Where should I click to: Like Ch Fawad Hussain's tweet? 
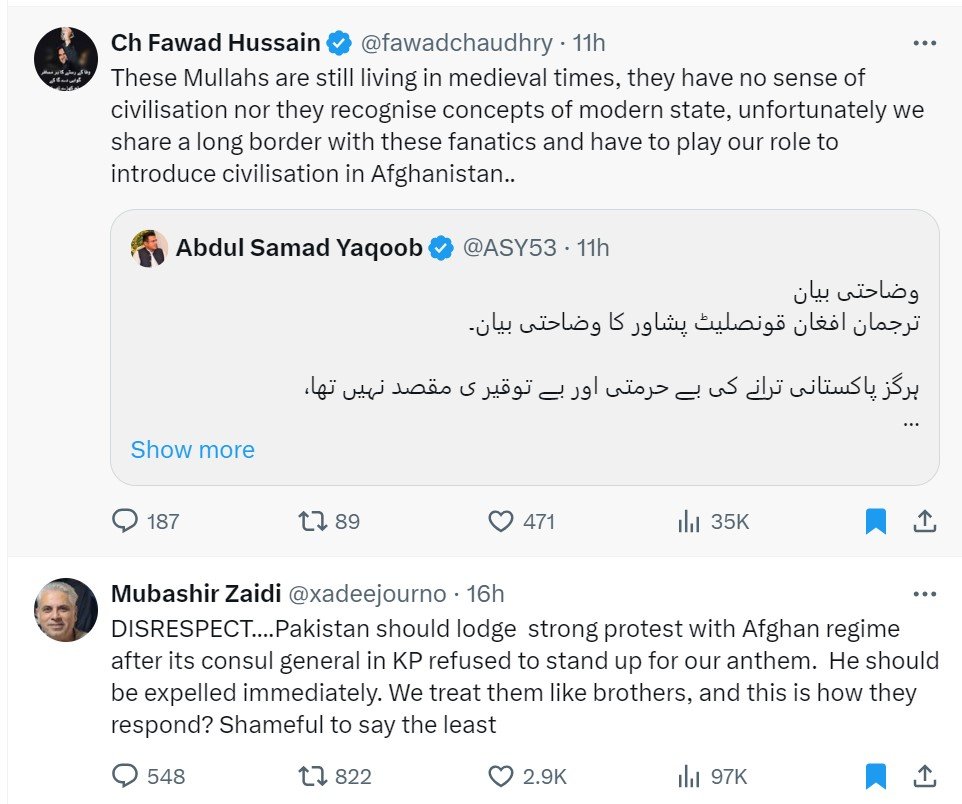point(500,521)
